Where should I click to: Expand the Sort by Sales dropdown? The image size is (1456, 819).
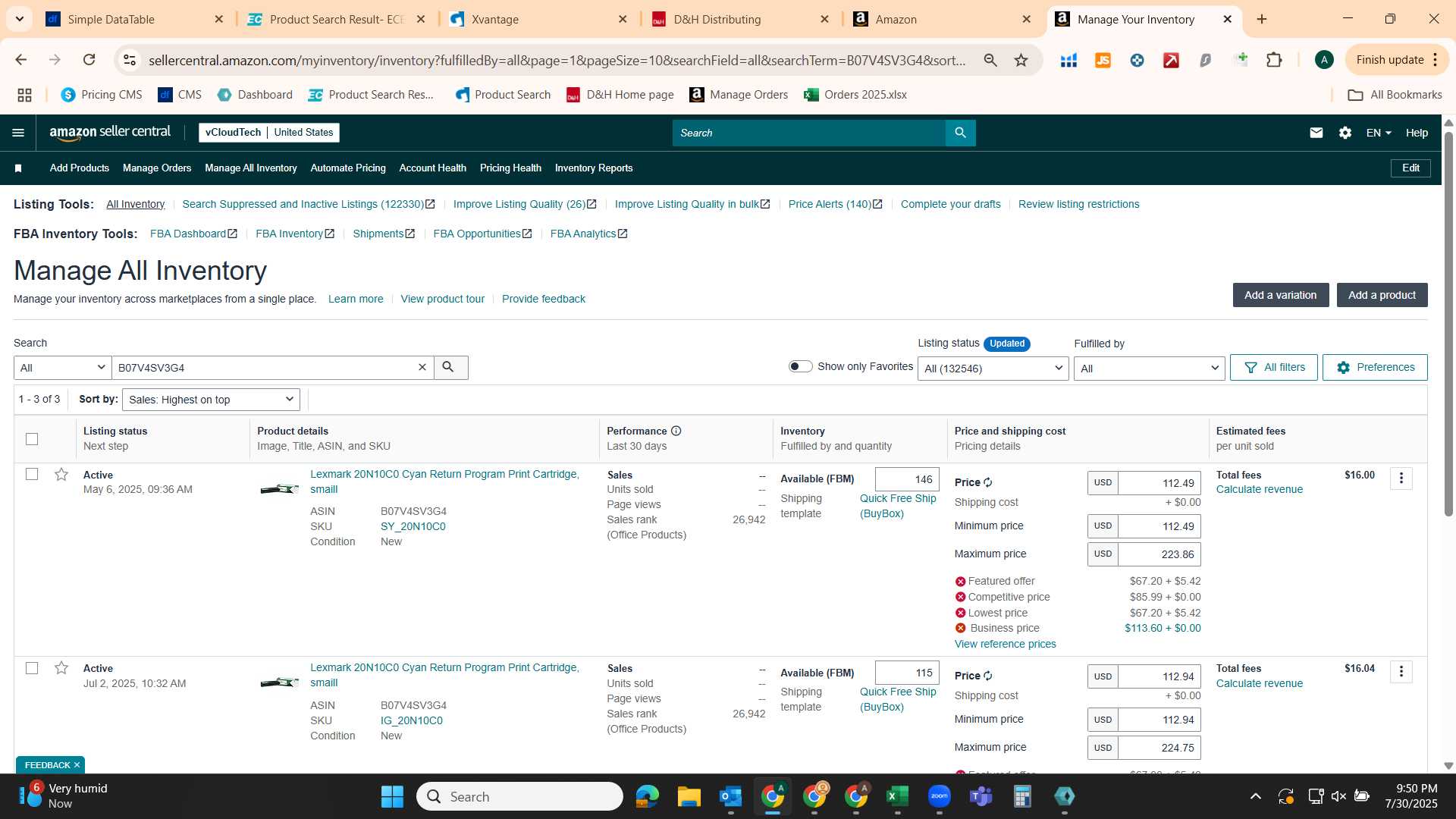pos(211,400)
